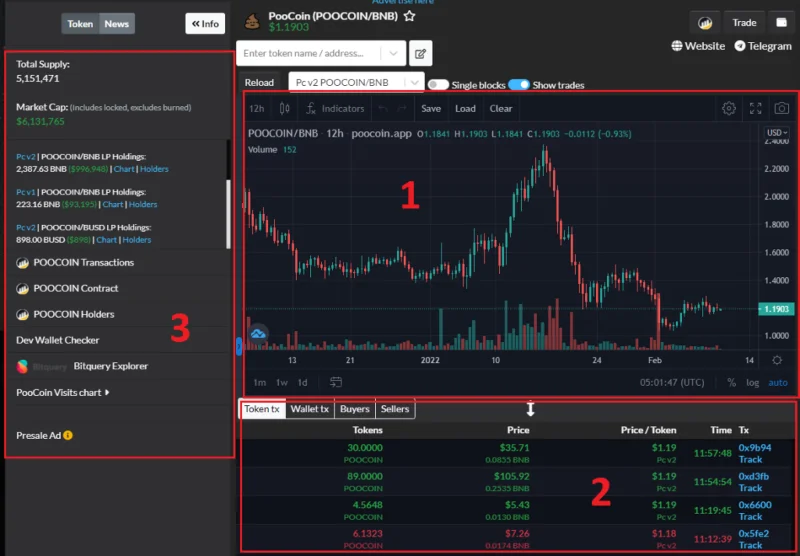Expand the PooCoin Visits chart section
Image resolution: width=800 pixels, height=556 pixels.
(63, 392)
